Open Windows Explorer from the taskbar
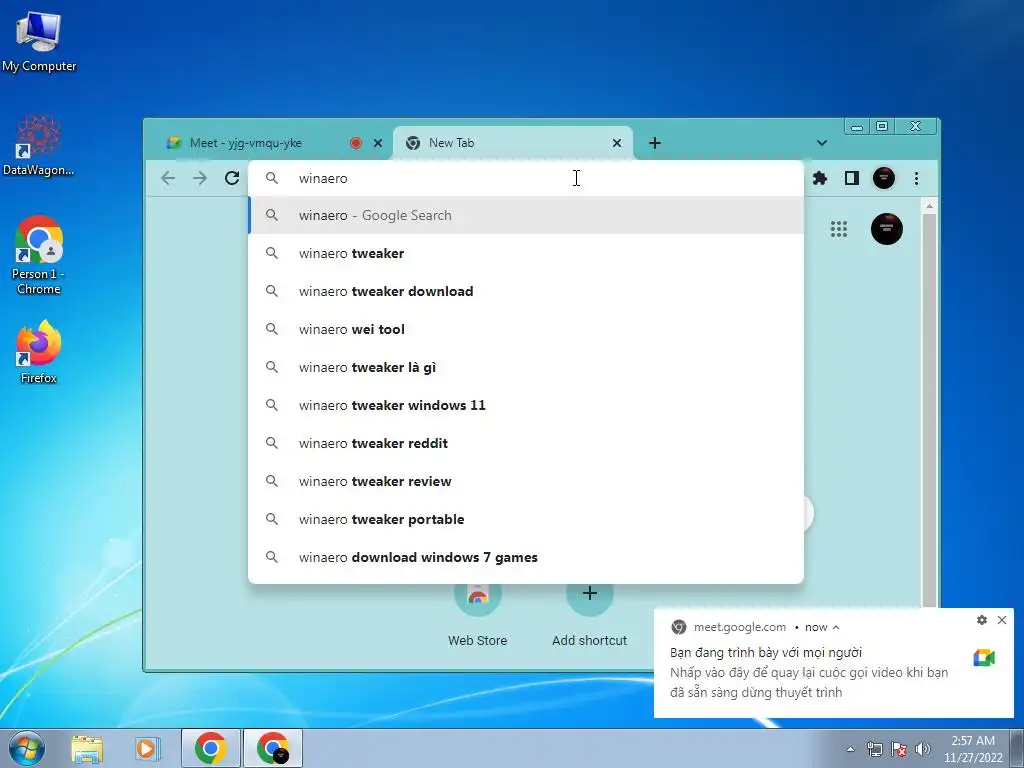This screenshot has height=768, width=1024. 87,748
